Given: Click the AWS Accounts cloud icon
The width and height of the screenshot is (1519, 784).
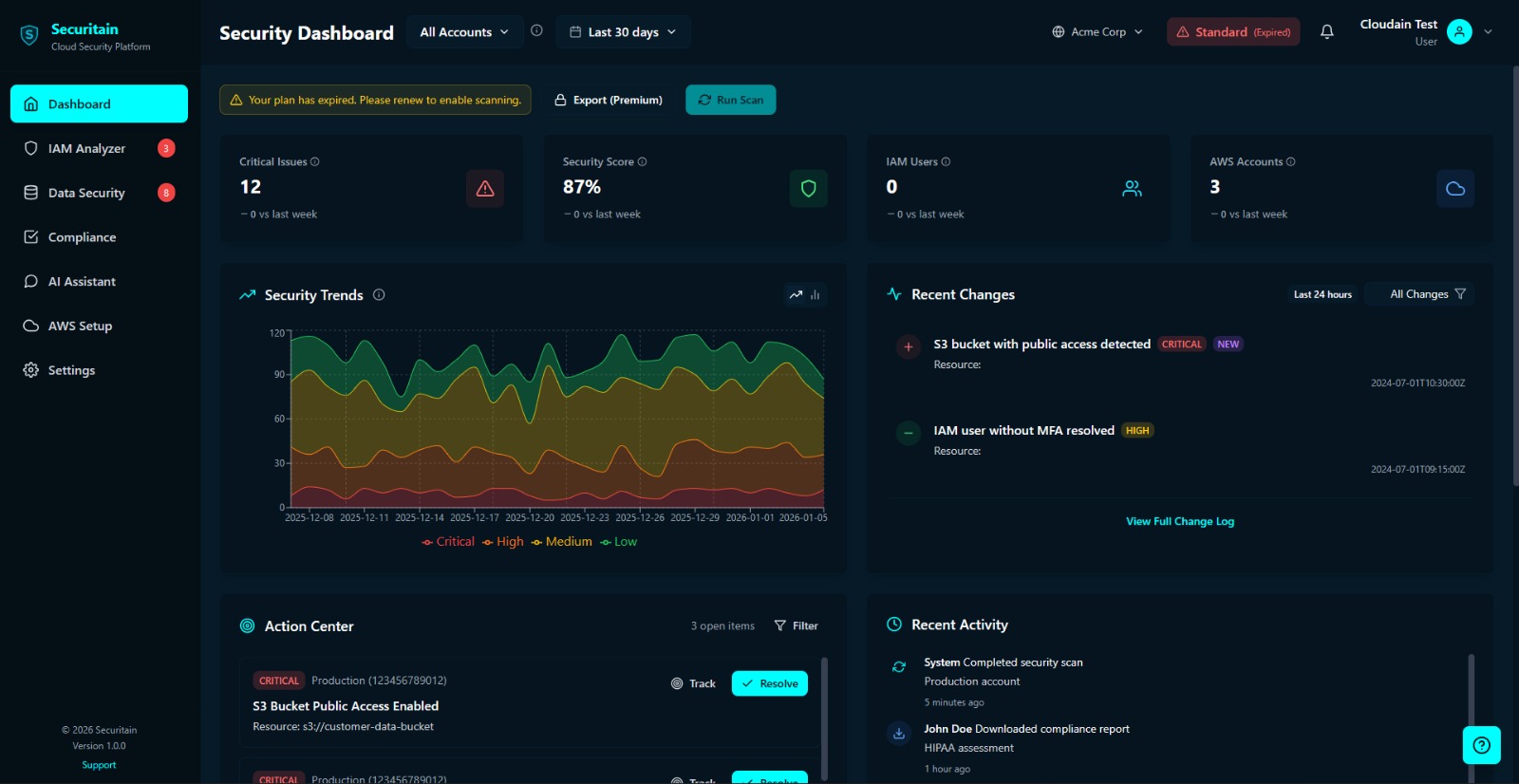Looking at the screenshot, I should (1455, 188).
